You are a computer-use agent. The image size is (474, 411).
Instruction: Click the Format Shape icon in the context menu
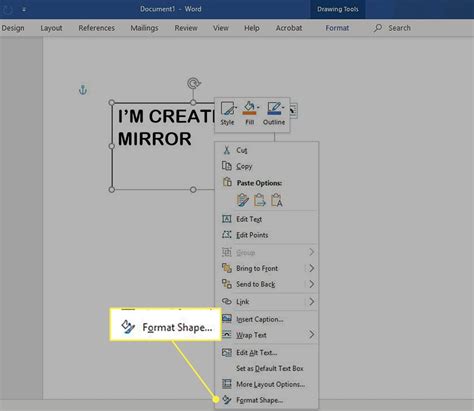(x=227, y=400)
